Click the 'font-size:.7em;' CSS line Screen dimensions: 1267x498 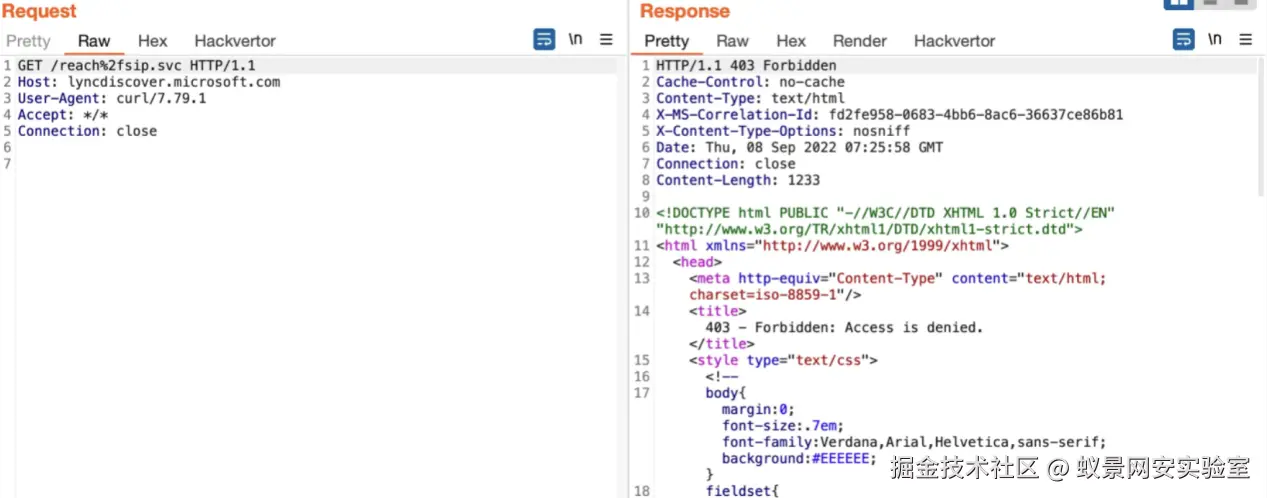click(x=782, y=425)
